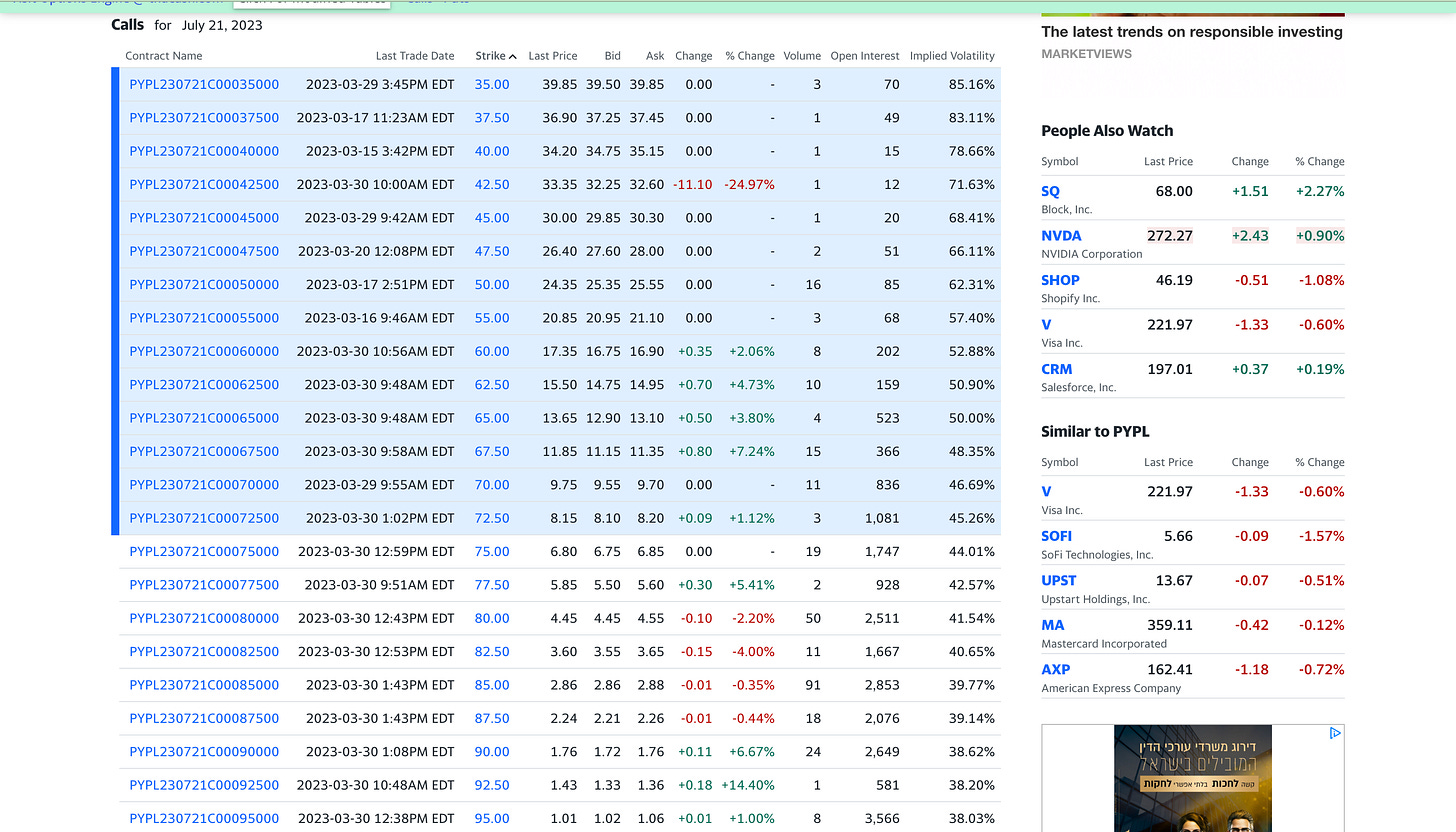Open contract PYPL230721C00050000

pos(204,285)
